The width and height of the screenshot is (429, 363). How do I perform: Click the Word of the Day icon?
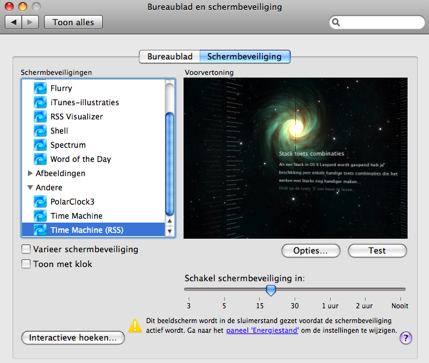pyautogui.click(x=40, y=159)
